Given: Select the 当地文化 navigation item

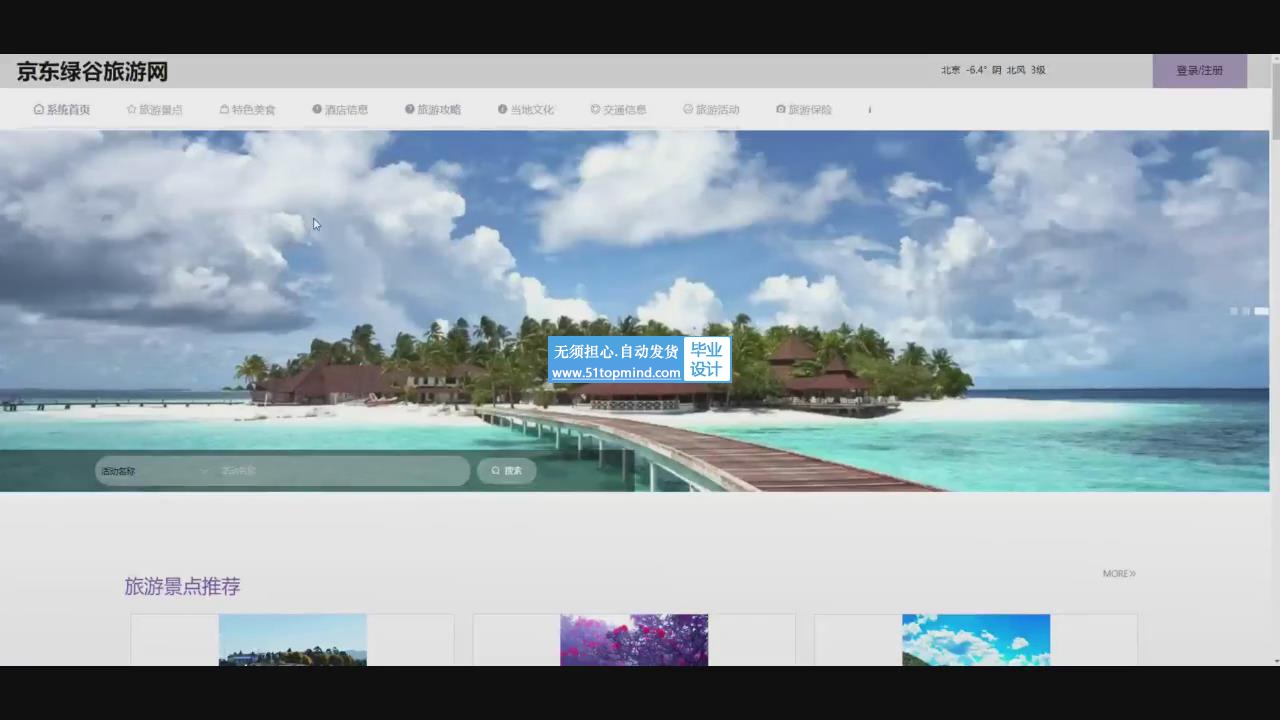Looking at the screenshot, I should [526, 110].
